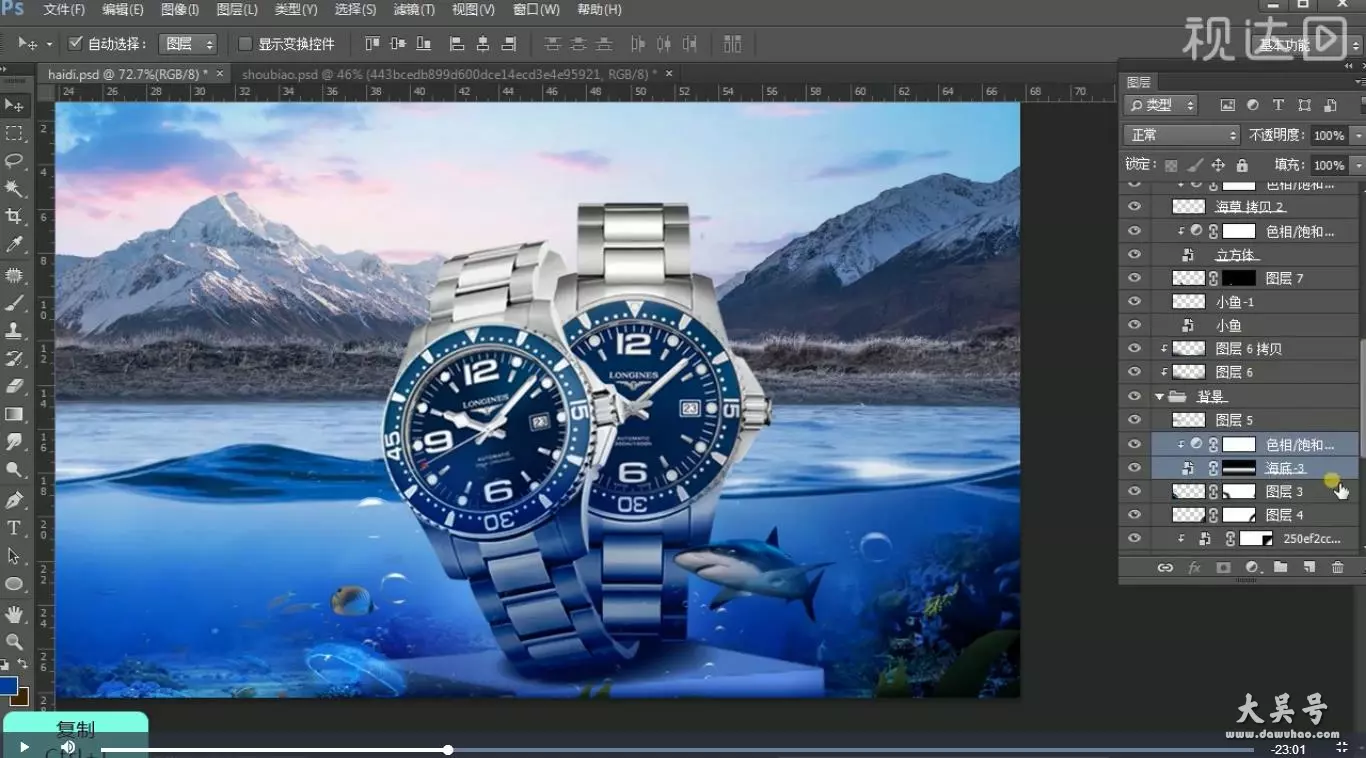Close the haidi.psd tab
The width and height of the screenshot is (1366, 758).
220,73
